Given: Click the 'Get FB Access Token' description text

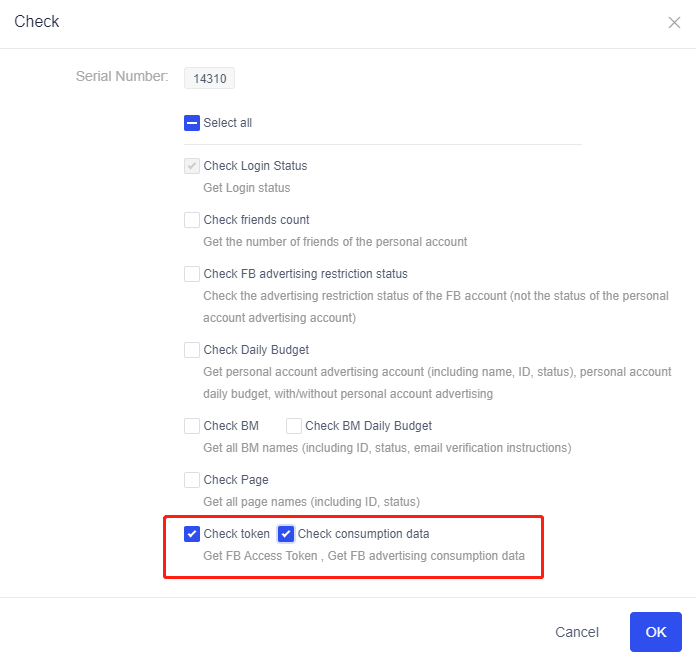Looking at the screenshot, I should [260, 555].
